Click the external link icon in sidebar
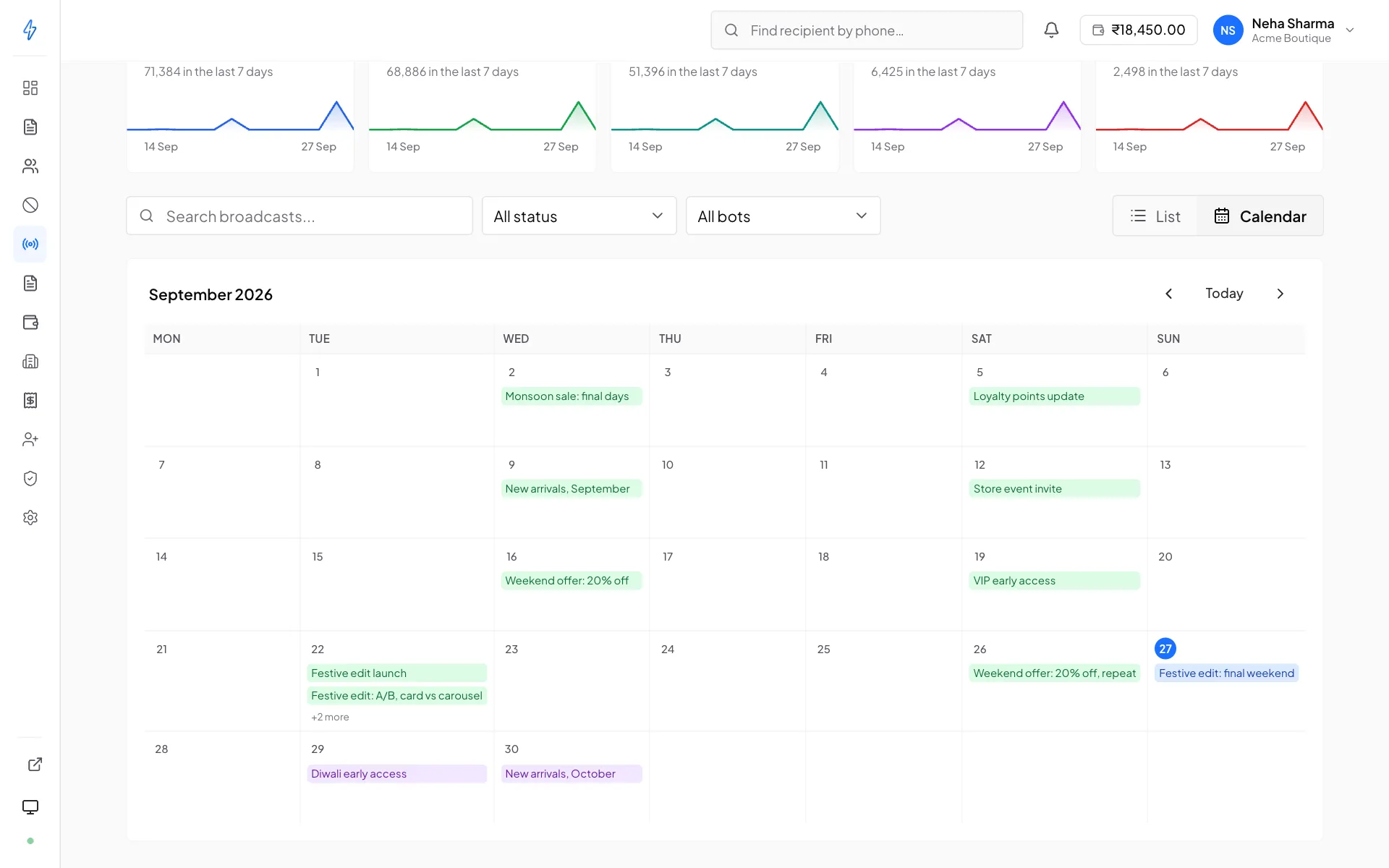This screenshot has width=1389, height=868. tap(35, 765)
